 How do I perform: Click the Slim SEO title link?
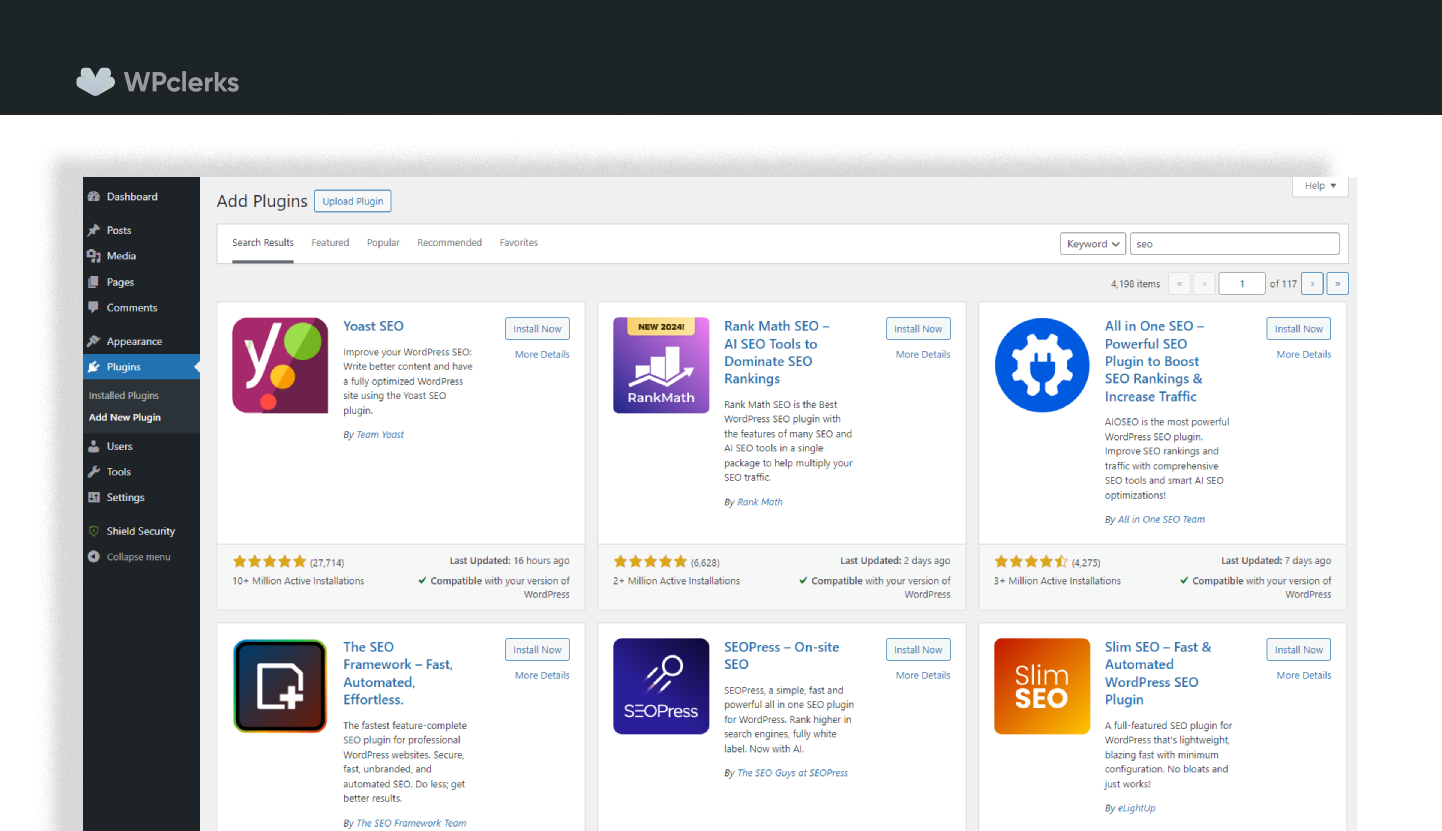(x=1158, y=673)
